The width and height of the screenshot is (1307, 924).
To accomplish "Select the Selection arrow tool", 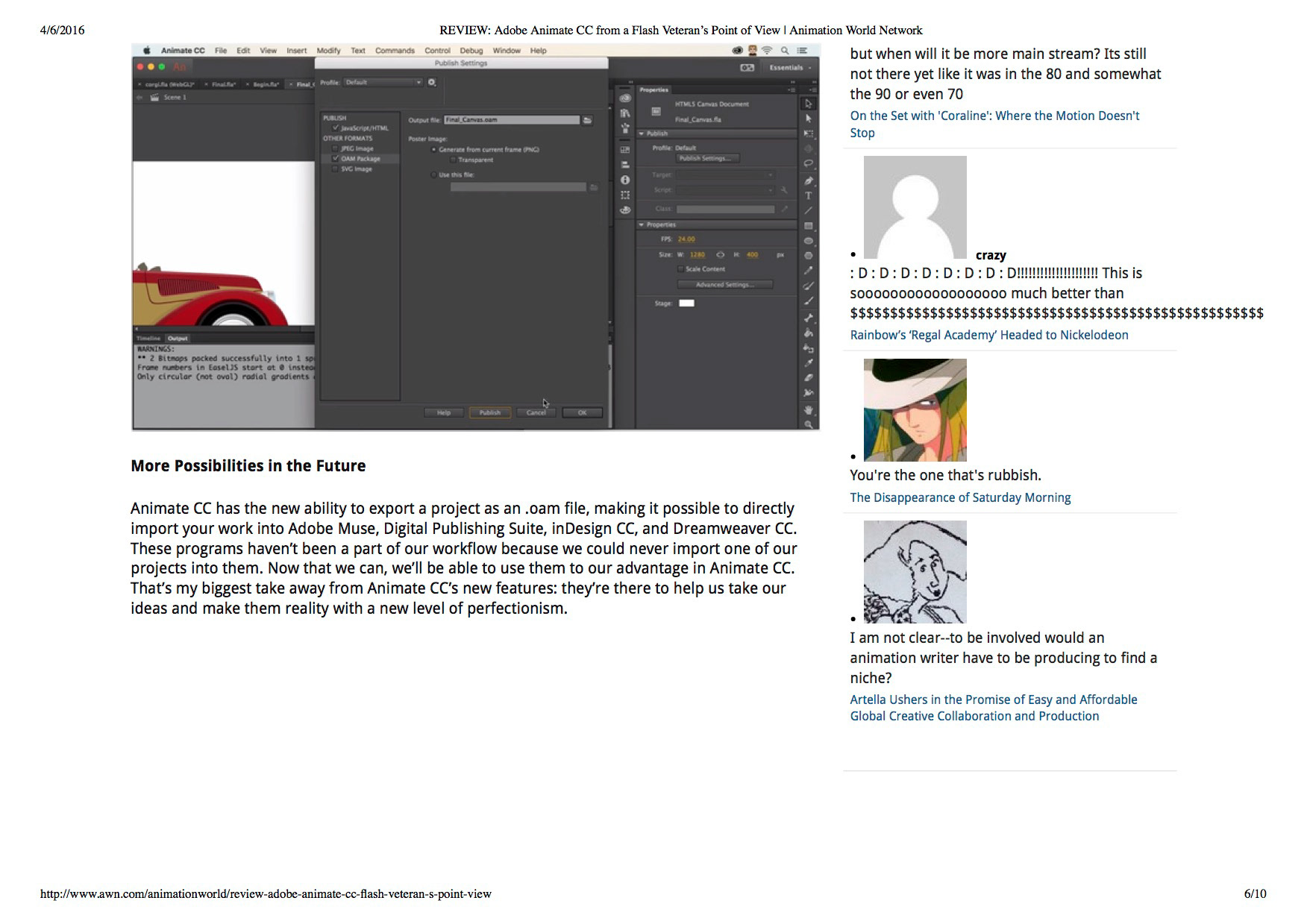I will pos(809,103).
